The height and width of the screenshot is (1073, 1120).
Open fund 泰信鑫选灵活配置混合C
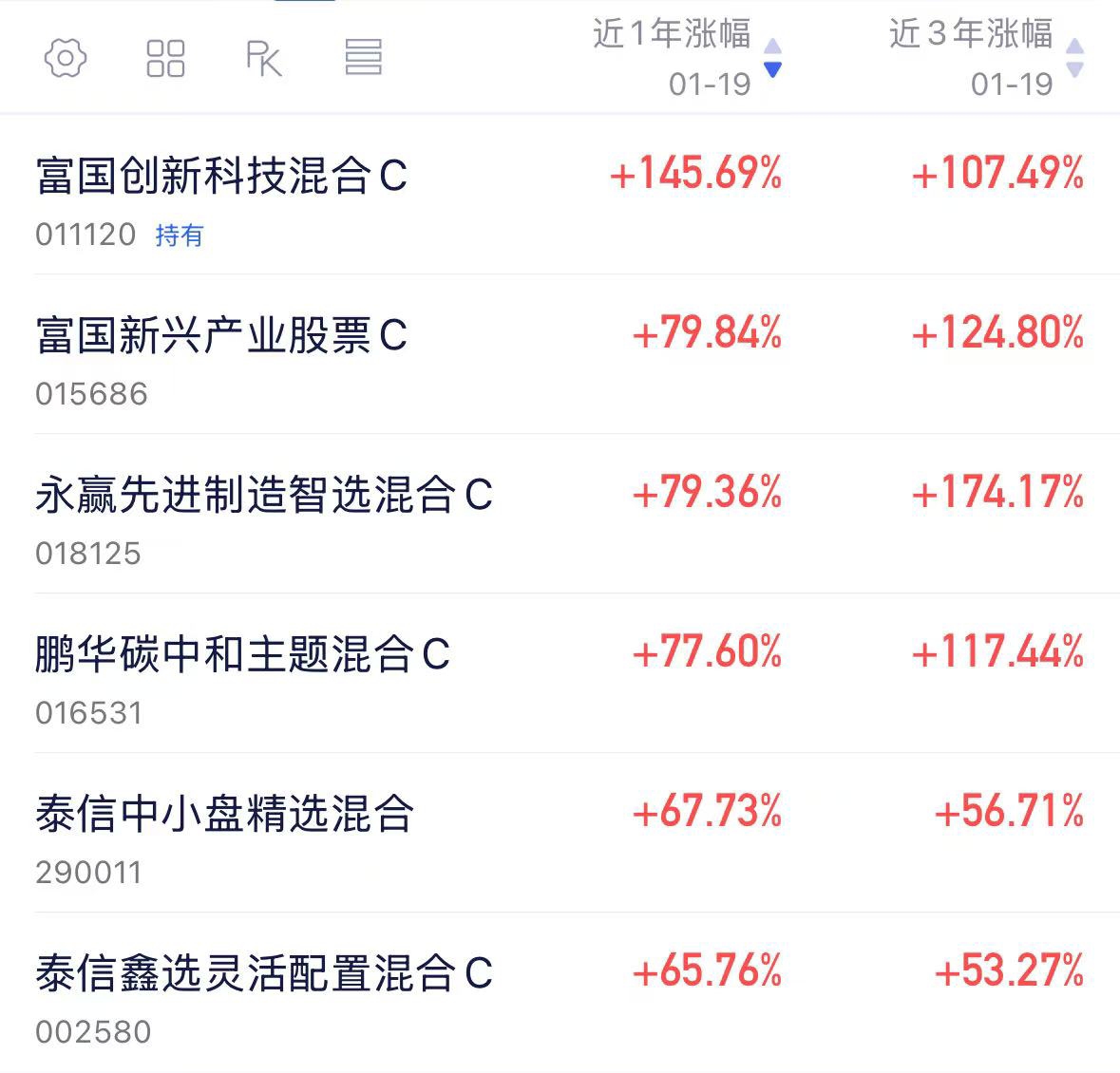[x=263, y=973]
